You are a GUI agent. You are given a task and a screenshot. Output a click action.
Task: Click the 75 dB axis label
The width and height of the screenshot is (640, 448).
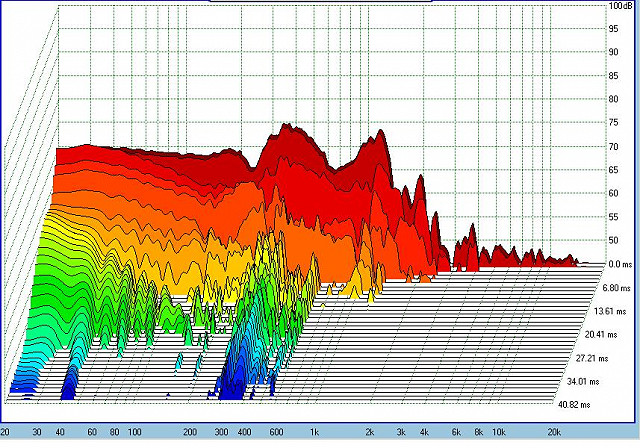coord(613,122)
